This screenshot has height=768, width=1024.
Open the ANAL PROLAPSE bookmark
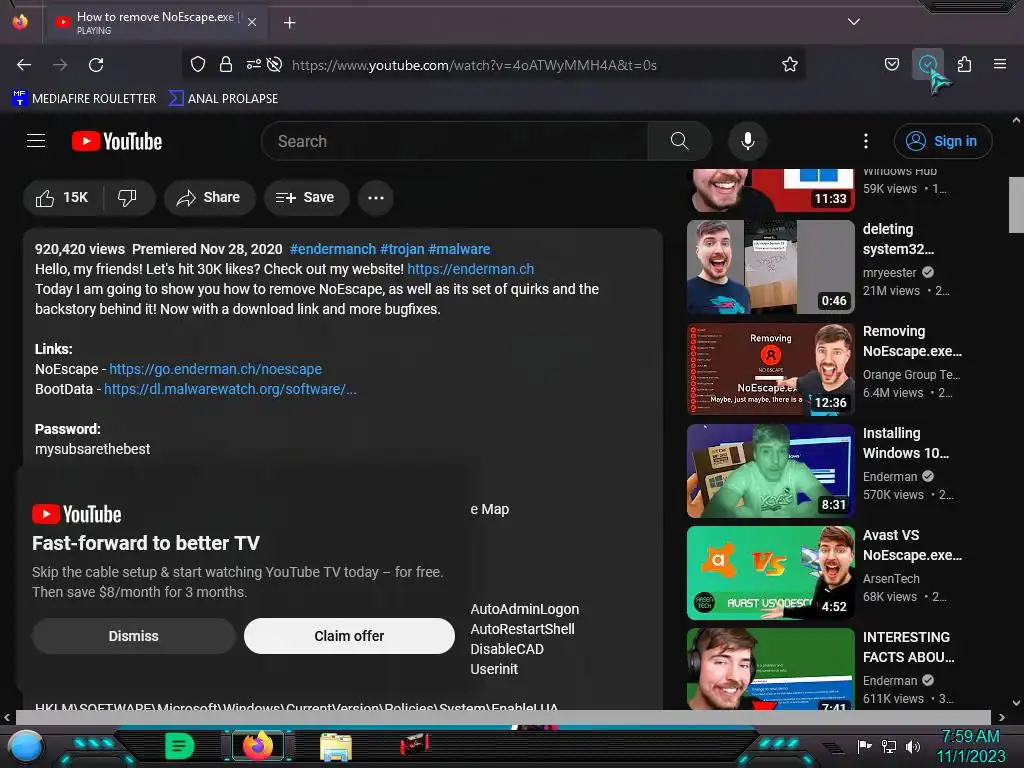(x=223, y=99)
